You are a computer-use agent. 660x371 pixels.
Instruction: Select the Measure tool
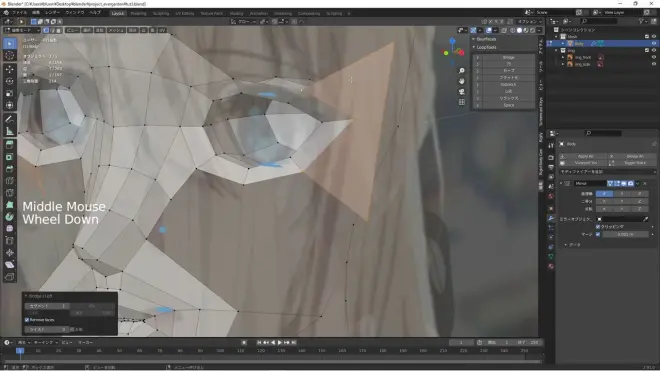[x=10, y=131]
